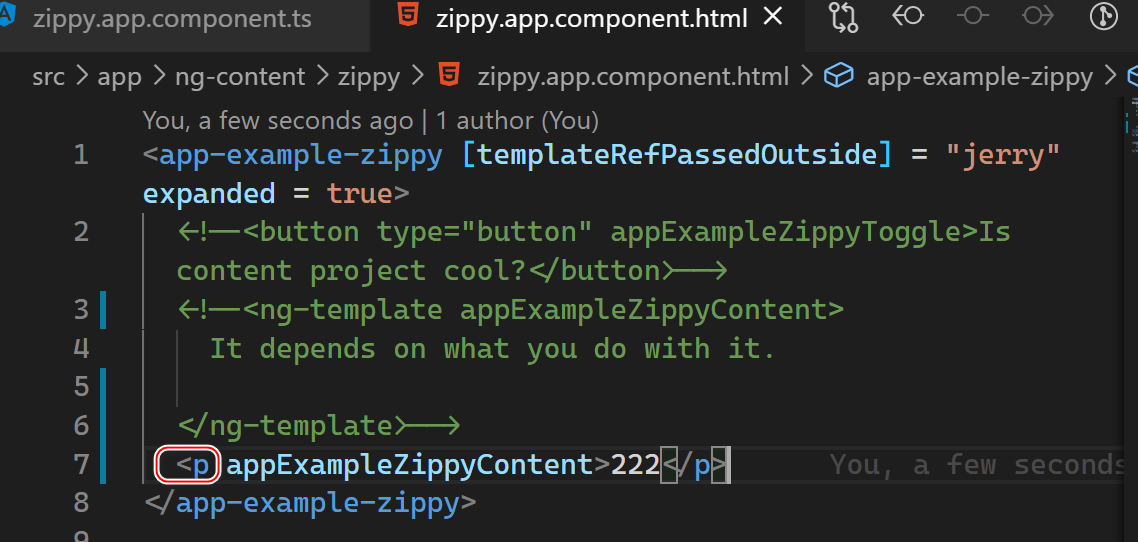Screen dimensions: 1138x542
Task: Click the GitLens compare changes icon
Action: pyautogui.click(x=844, y=17)
